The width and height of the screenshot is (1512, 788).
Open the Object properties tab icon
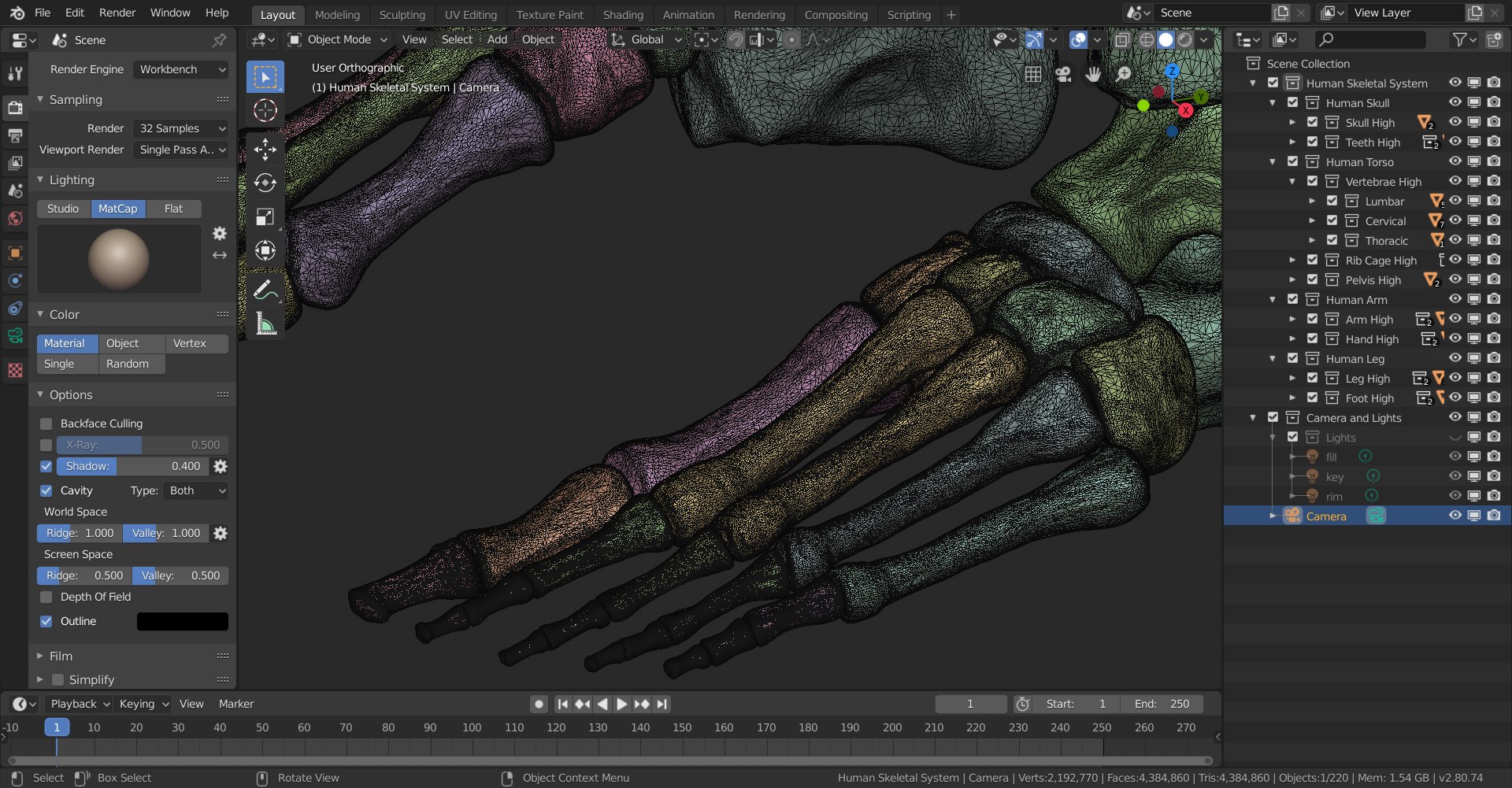15,253
